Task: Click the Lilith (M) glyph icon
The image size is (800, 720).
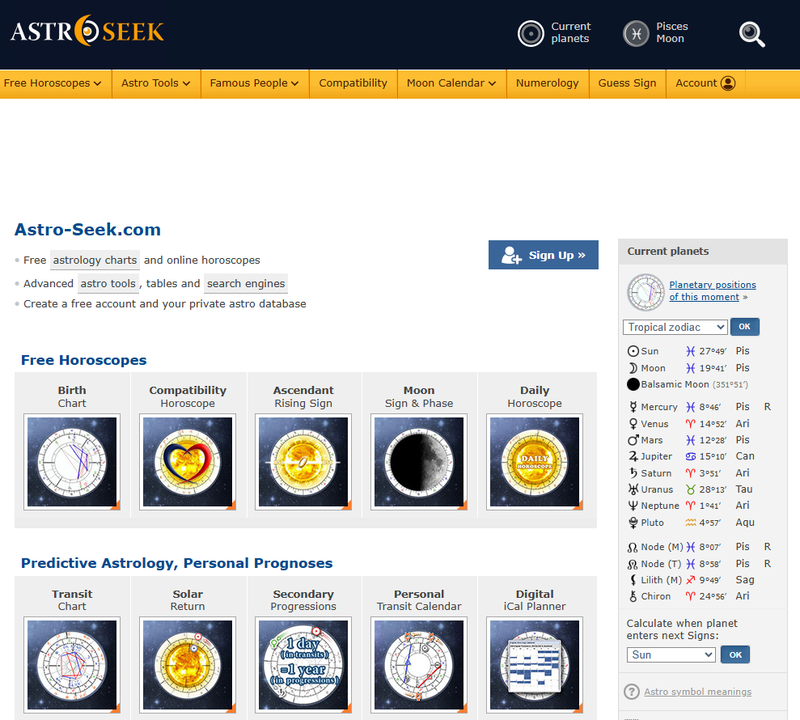Action: pyautogui.click(x=633, y=580)
